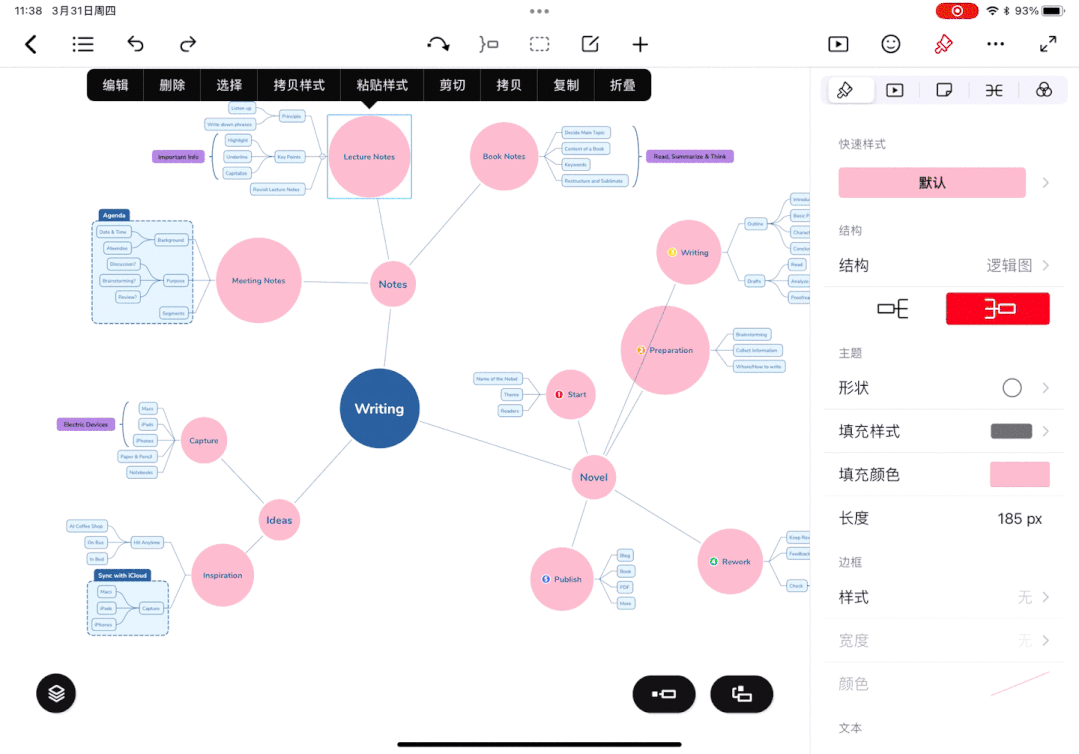The height and width of the screenshot is (754, 1079).
Task: Open the keyboard shortcuts panel tab
Action: [993, 90]
